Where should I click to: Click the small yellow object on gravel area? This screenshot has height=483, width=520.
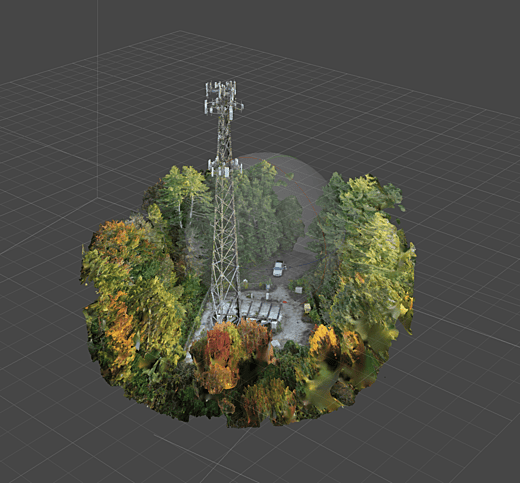coord(306,308)
